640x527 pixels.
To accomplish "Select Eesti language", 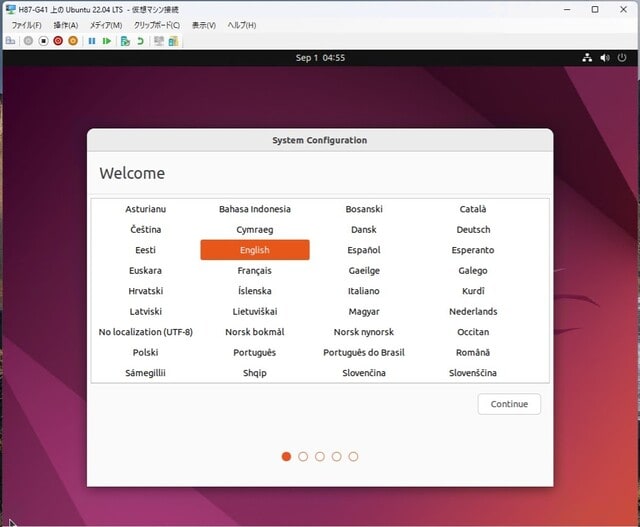I will click(145, 250).
